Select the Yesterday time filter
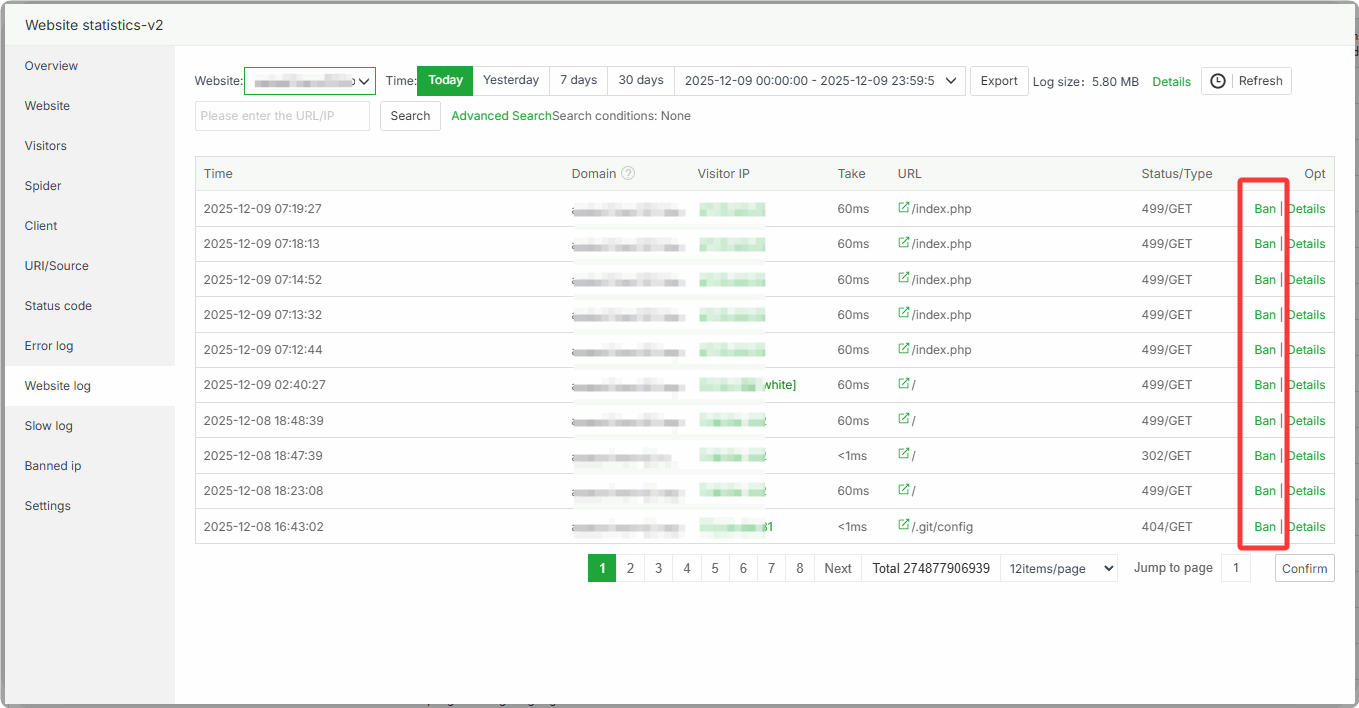 [x=511, y=80]
